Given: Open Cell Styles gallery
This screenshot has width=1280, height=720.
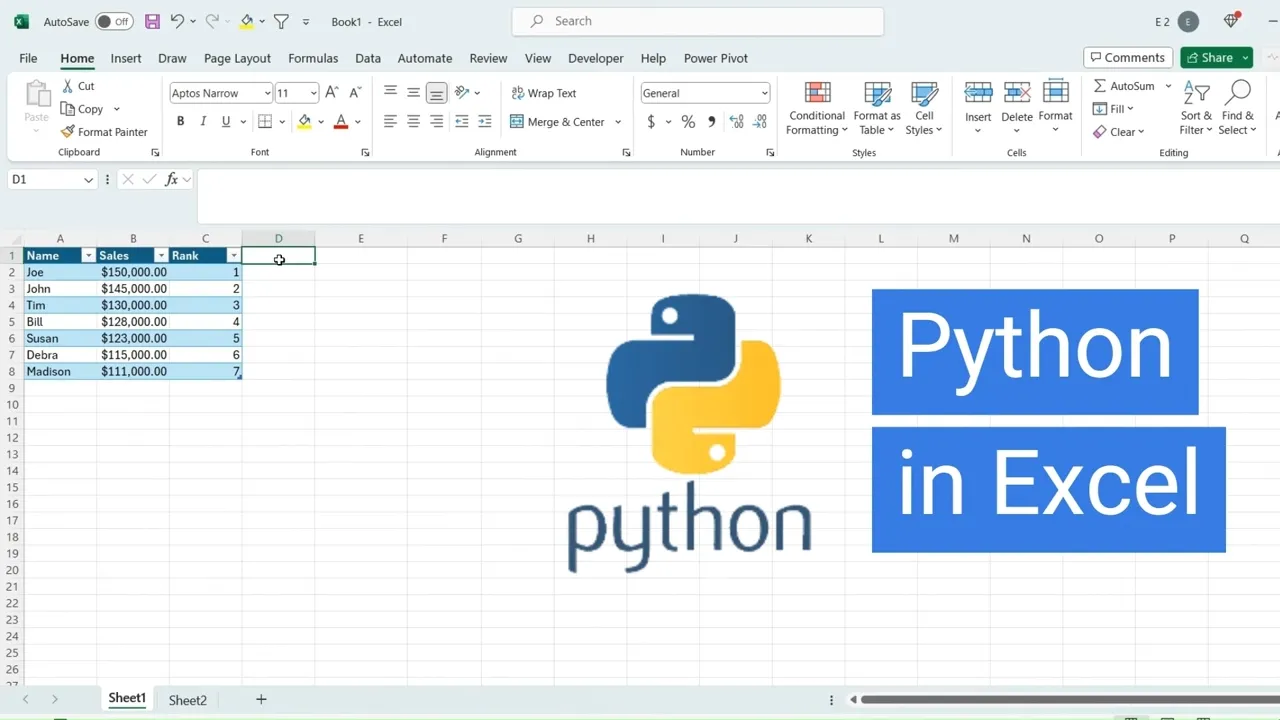Looking at the screenshot, I should (x=923, y=108).
